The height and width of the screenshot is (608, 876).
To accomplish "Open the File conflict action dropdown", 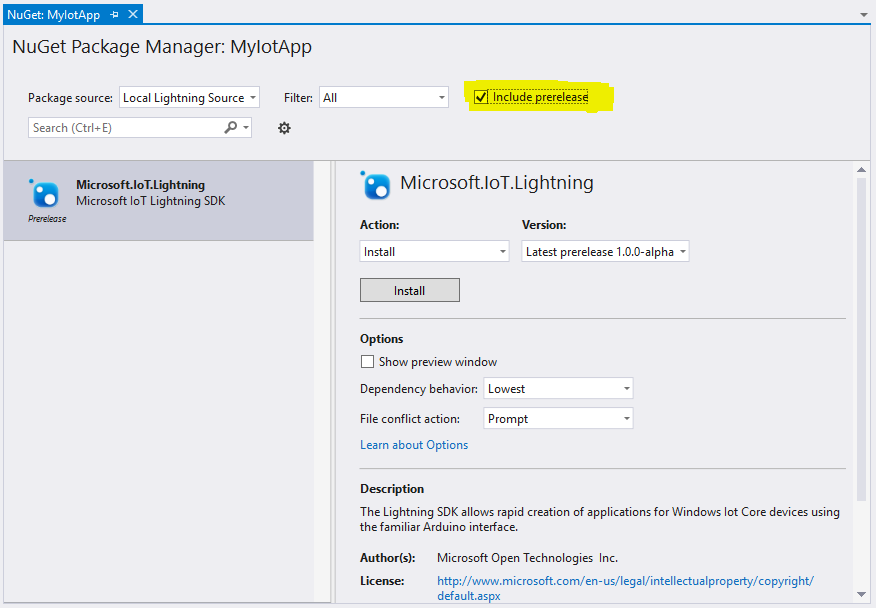I will (558, 419).
